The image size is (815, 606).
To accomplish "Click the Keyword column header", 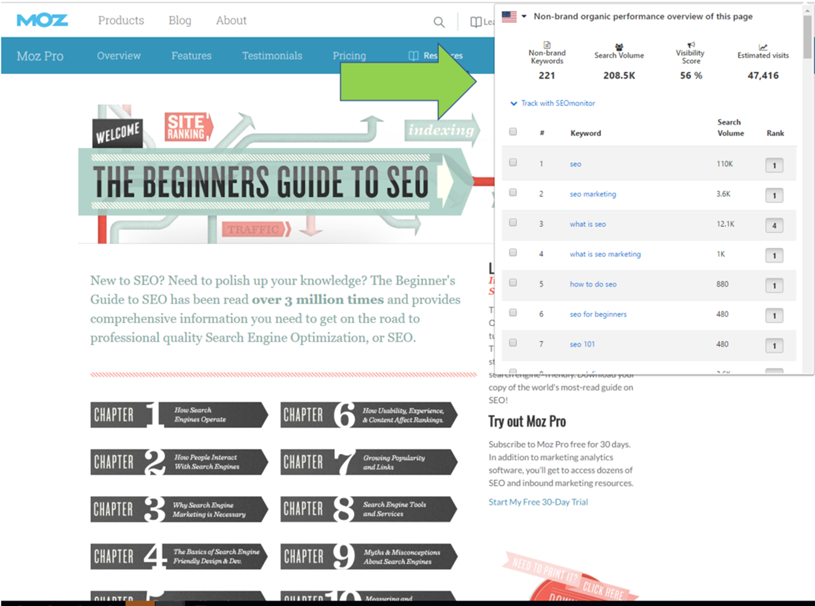I will [x=585, y=134].
